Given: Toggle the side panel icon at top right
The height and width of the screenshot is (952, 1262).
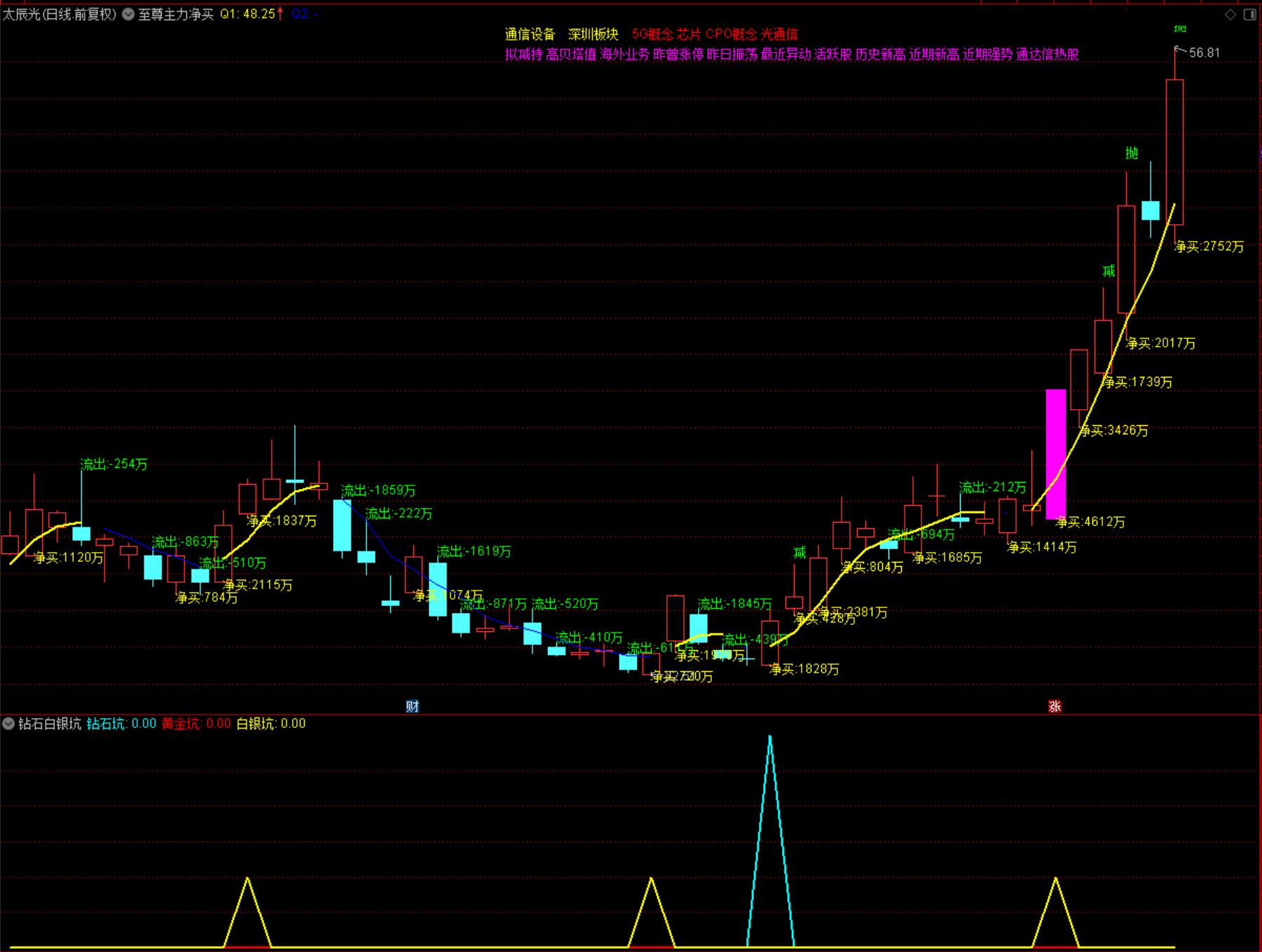Looking at the screenshot, I should click(x=1249, y=14).
